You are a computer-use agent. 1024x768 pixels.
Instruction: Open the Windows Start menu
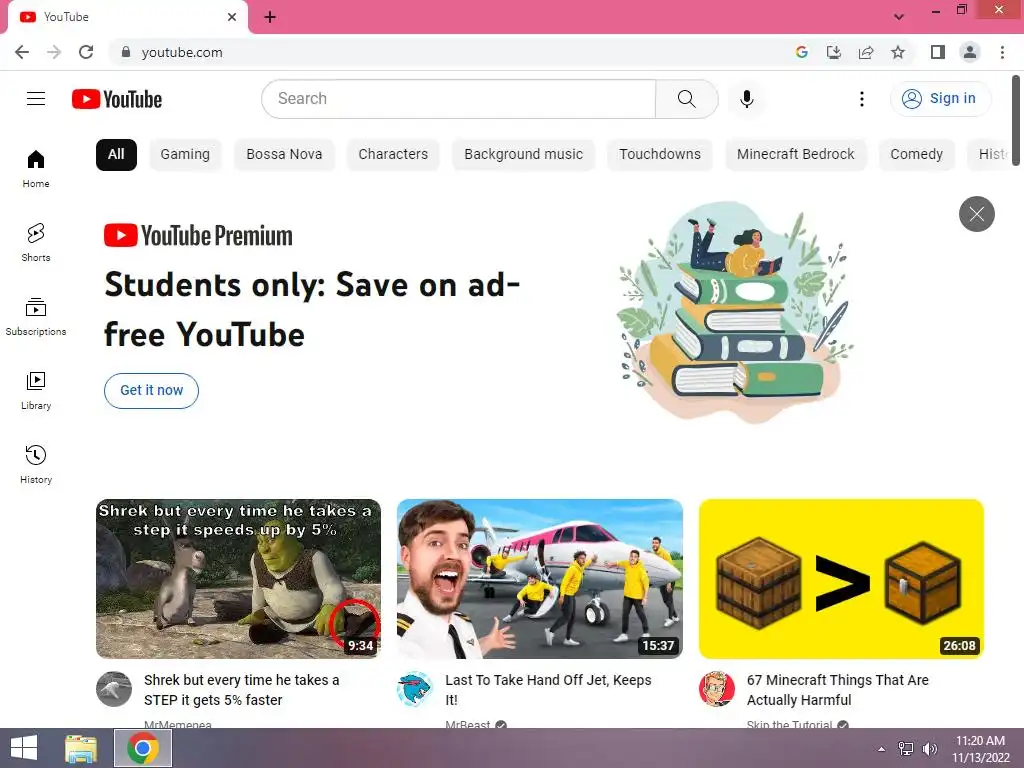(24, 748)
